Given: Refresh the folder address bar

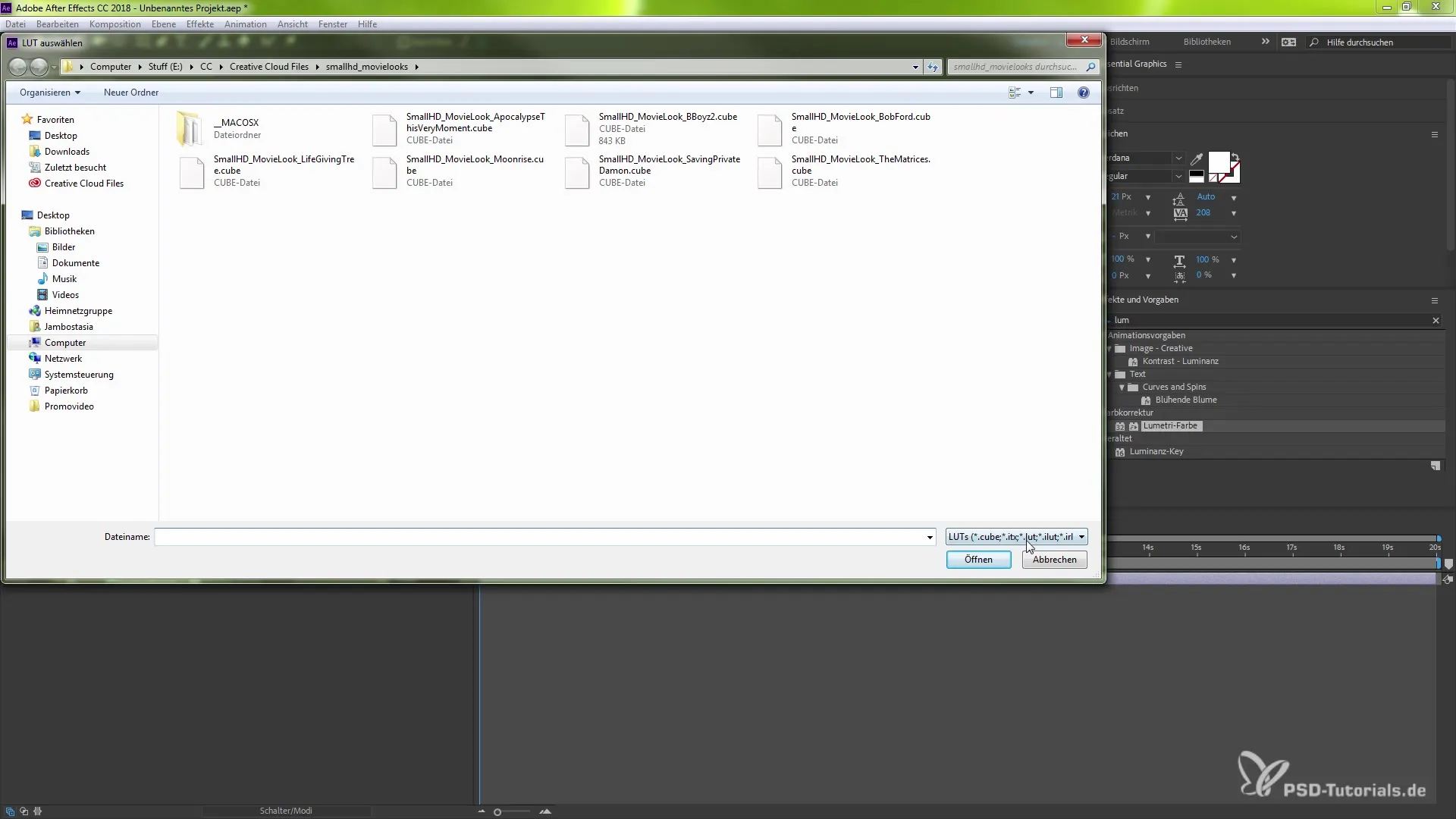Looking at the screenshot, I should click(x=933, y=67).
